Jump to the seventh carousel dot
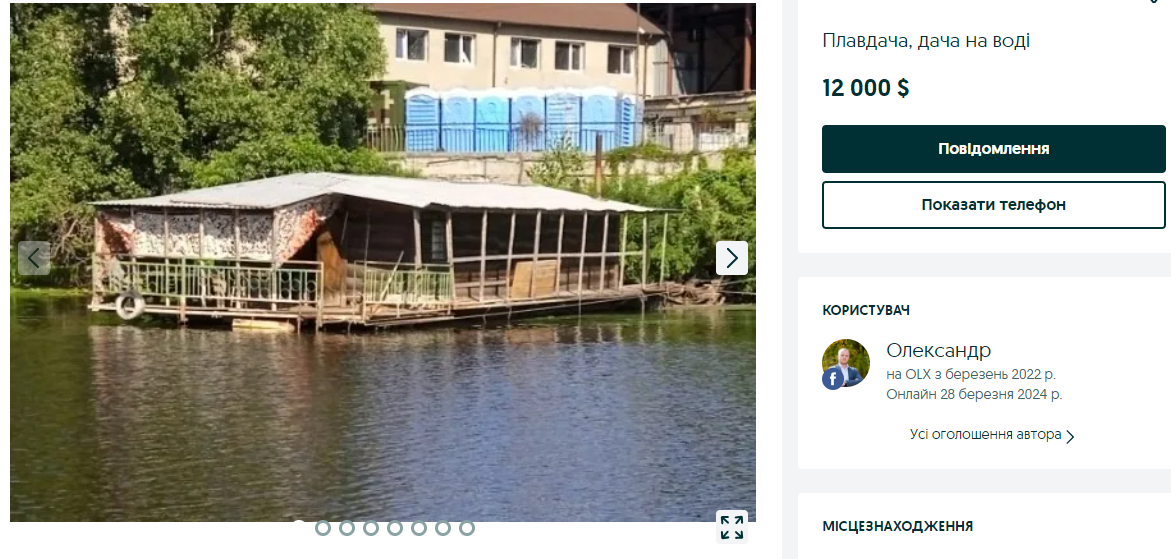Viewport: 1171px width, 559px height. [443, 528]
